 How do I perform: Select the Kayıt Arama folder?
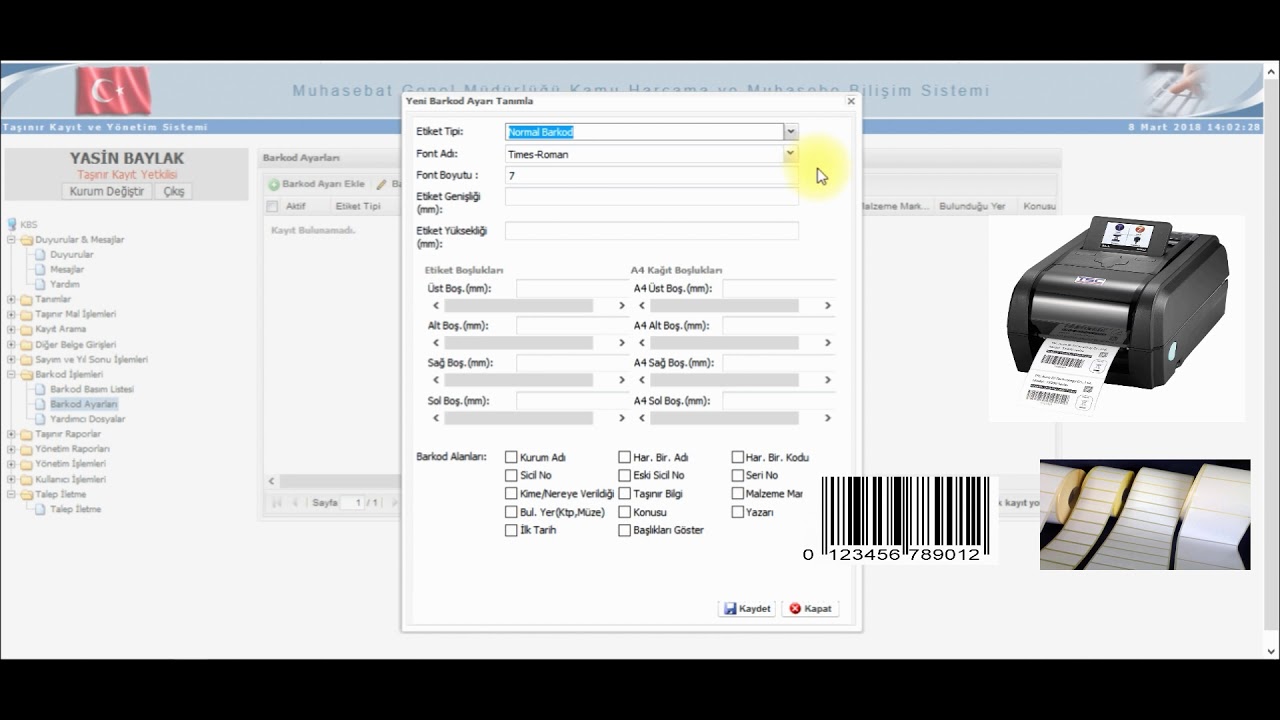pos(60,329)
